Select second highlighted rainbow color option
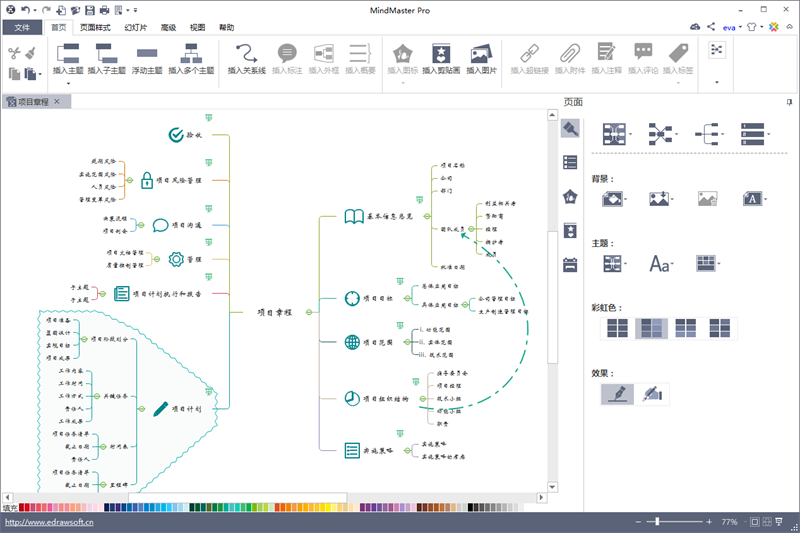 (652, 328)
